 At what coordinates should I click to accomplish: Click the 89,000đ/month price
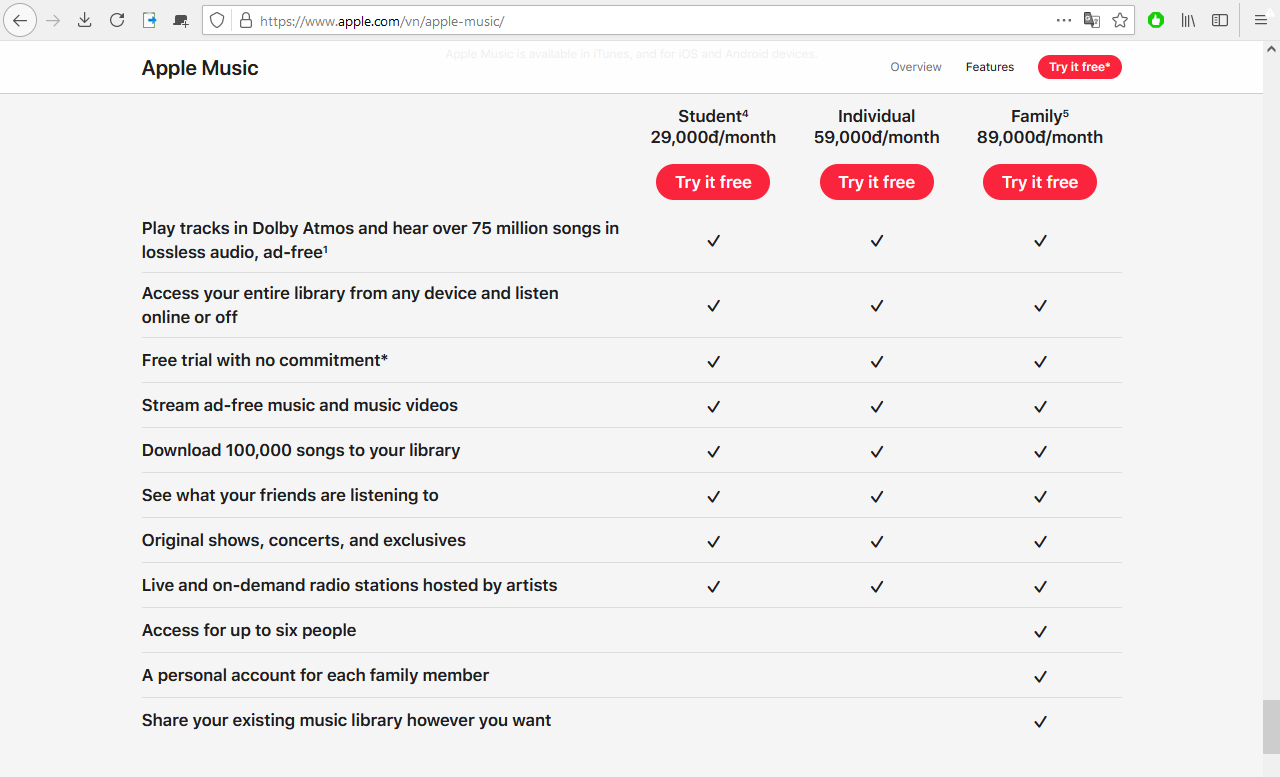(x=1040, y=138)
